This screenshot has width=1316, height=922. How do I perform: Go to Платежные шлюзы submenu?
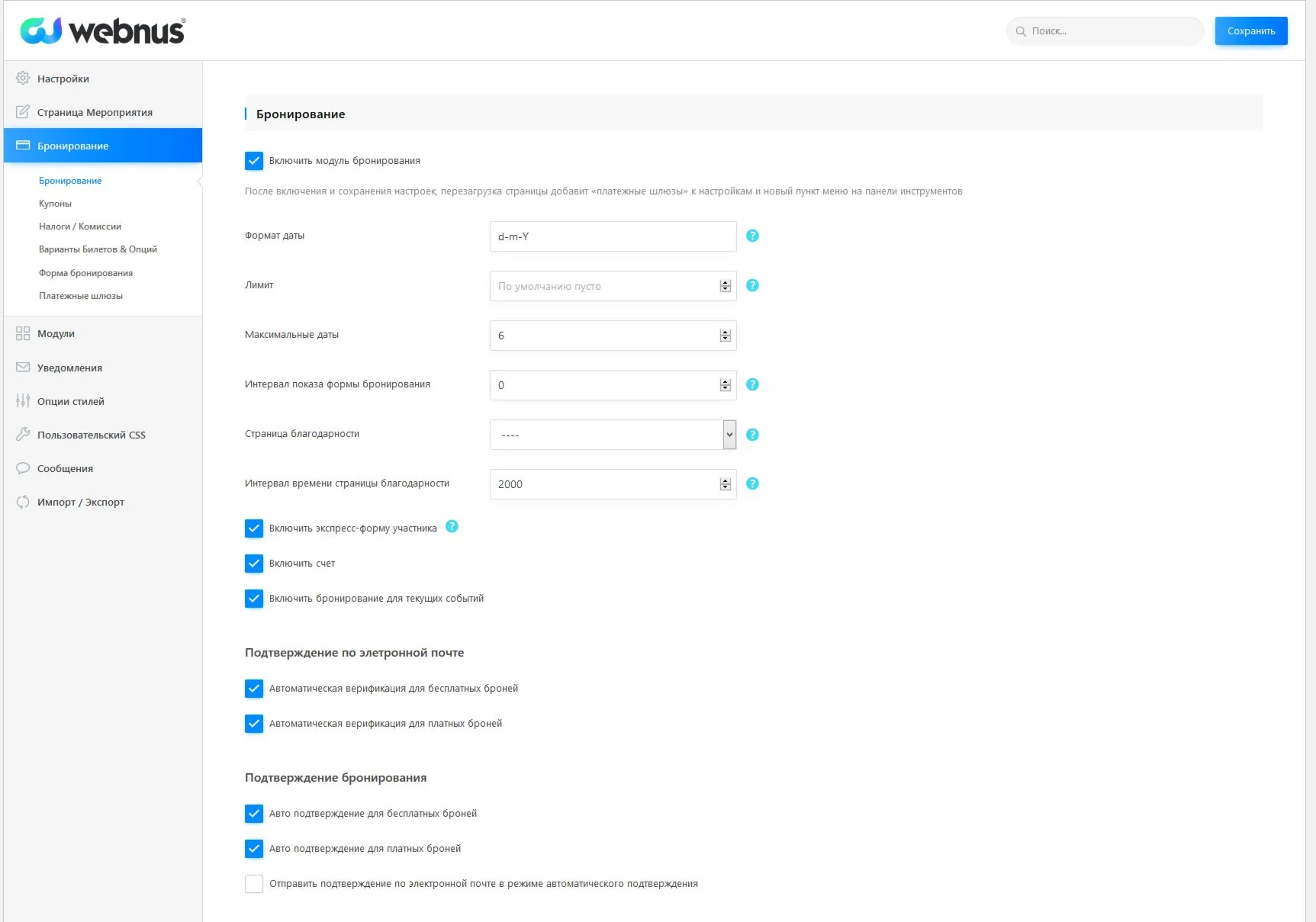tap(81, 296)
